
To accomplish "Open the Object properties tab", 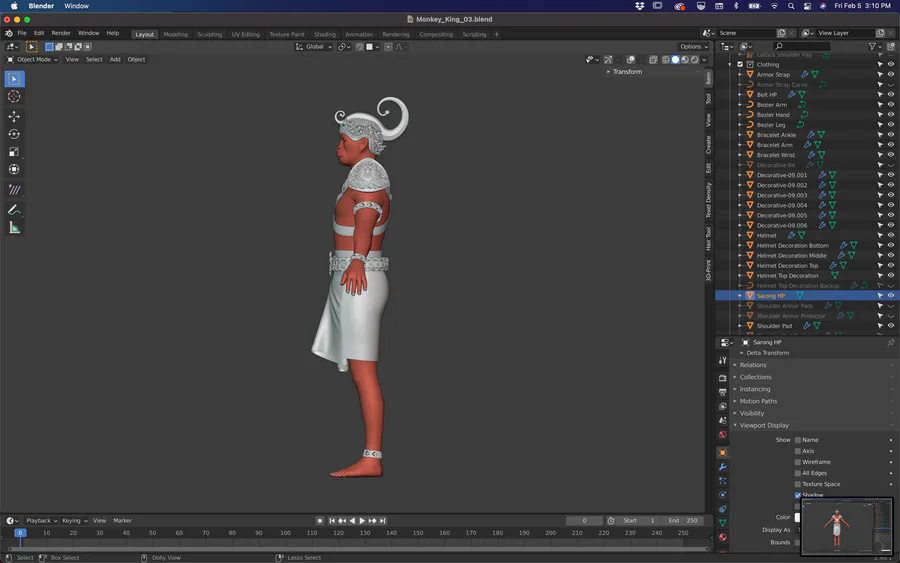I will (x=723, y=453).
